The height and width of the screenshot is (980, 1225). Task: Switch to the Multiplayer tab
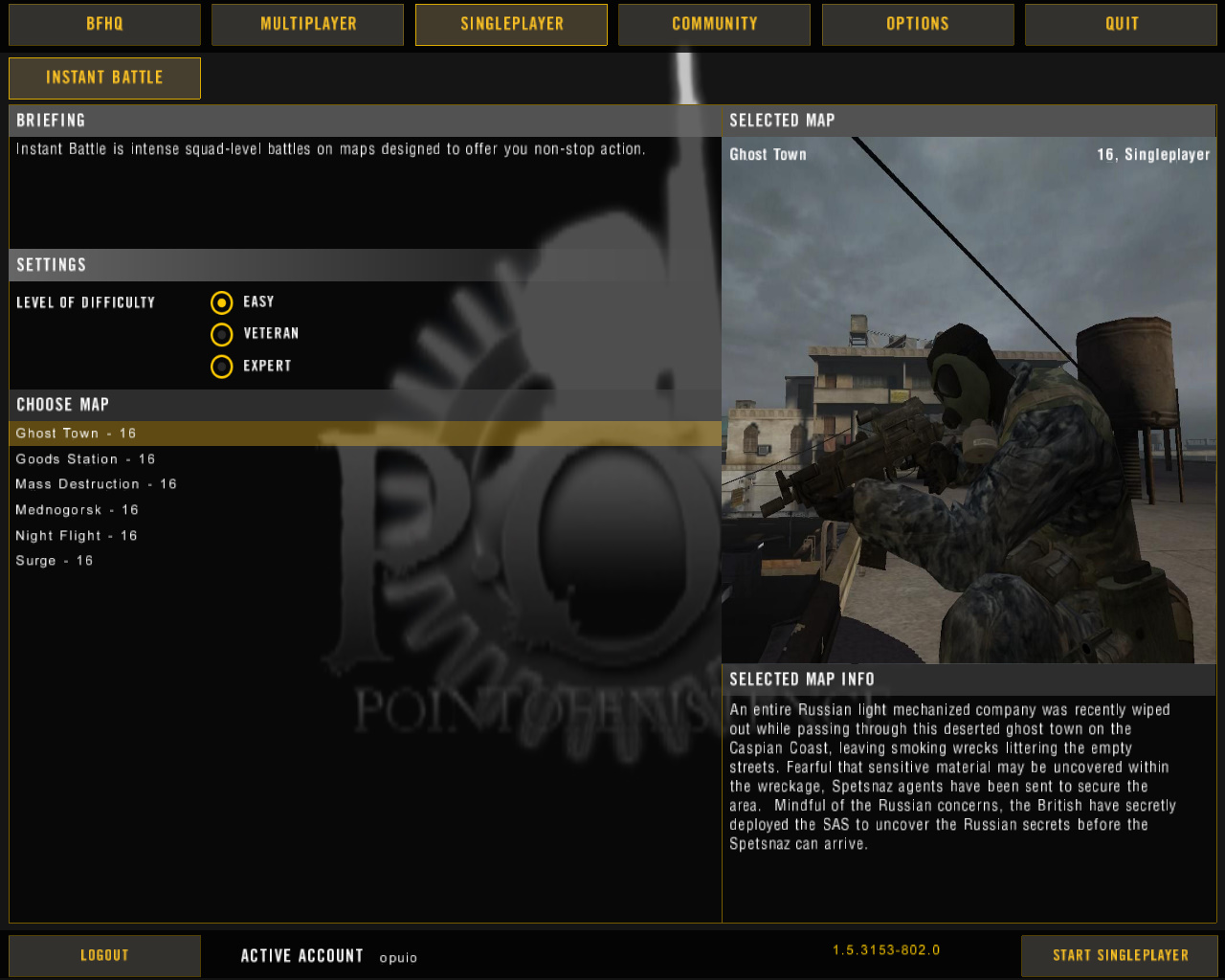pos(308,24)
